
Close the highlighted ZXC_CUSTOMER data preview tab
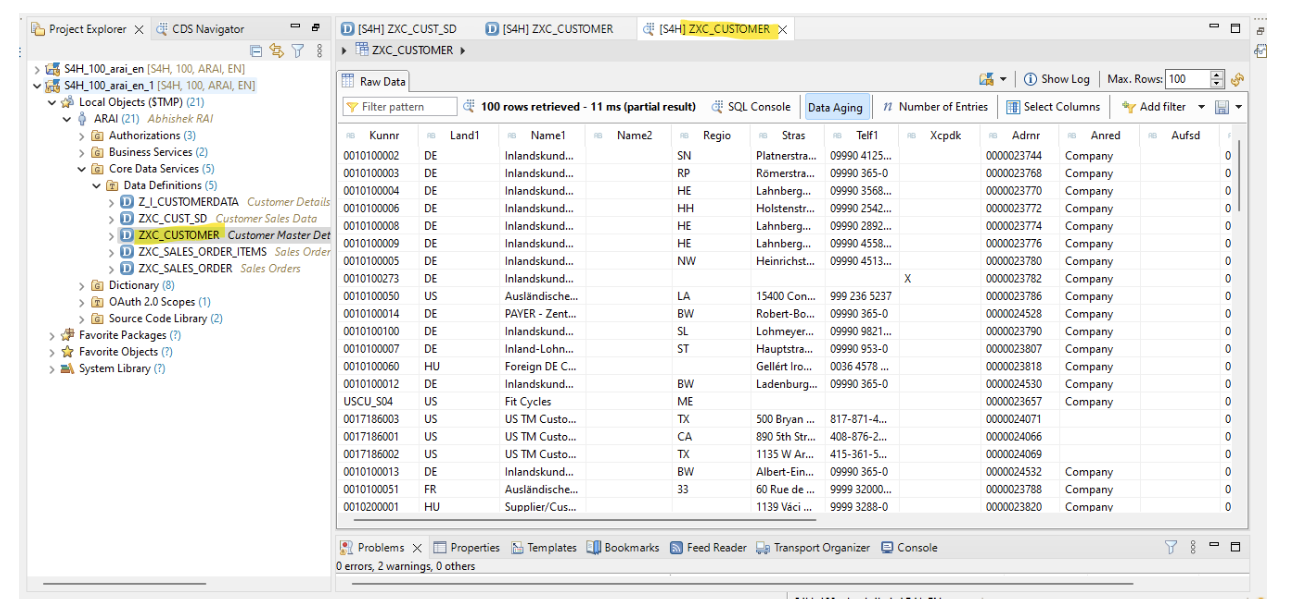tap(783, 30)
